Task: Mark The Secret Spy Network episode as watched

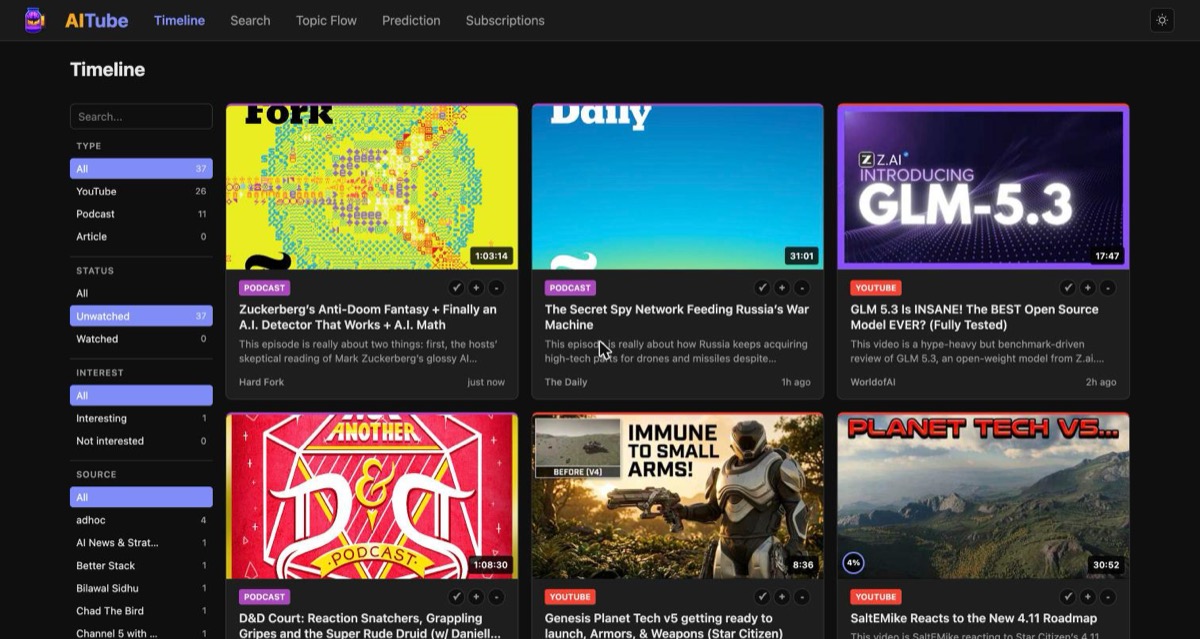Action: tap(762, 288)
